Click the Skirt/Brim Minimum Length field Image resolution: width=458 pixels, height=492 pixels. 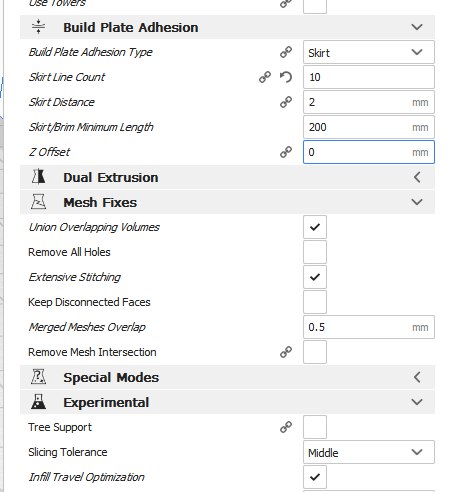pyautogui.click(x=369, y=127)
